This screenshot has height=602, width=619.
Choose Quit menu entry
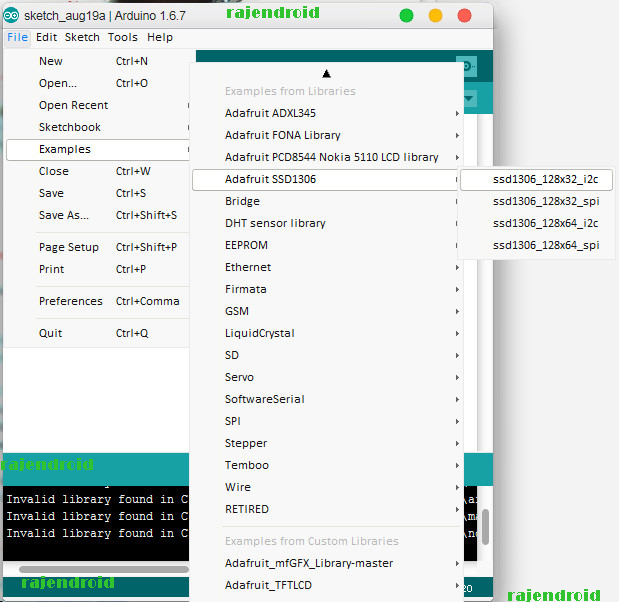[x=98, y=334]
